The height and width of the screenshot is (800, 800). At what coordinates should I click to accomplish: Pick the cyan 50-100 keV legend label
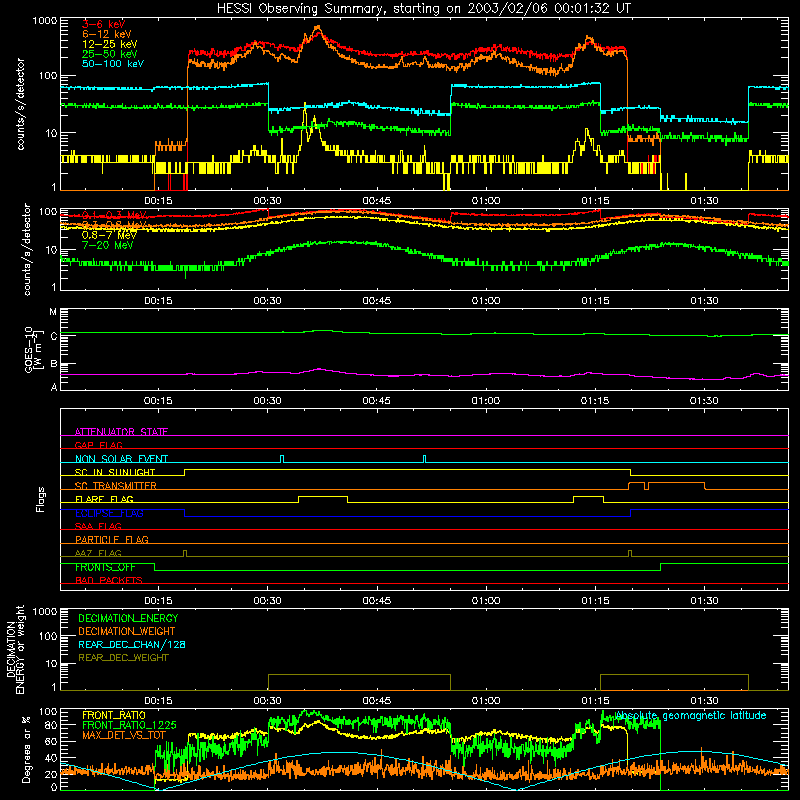coord(113,64)
